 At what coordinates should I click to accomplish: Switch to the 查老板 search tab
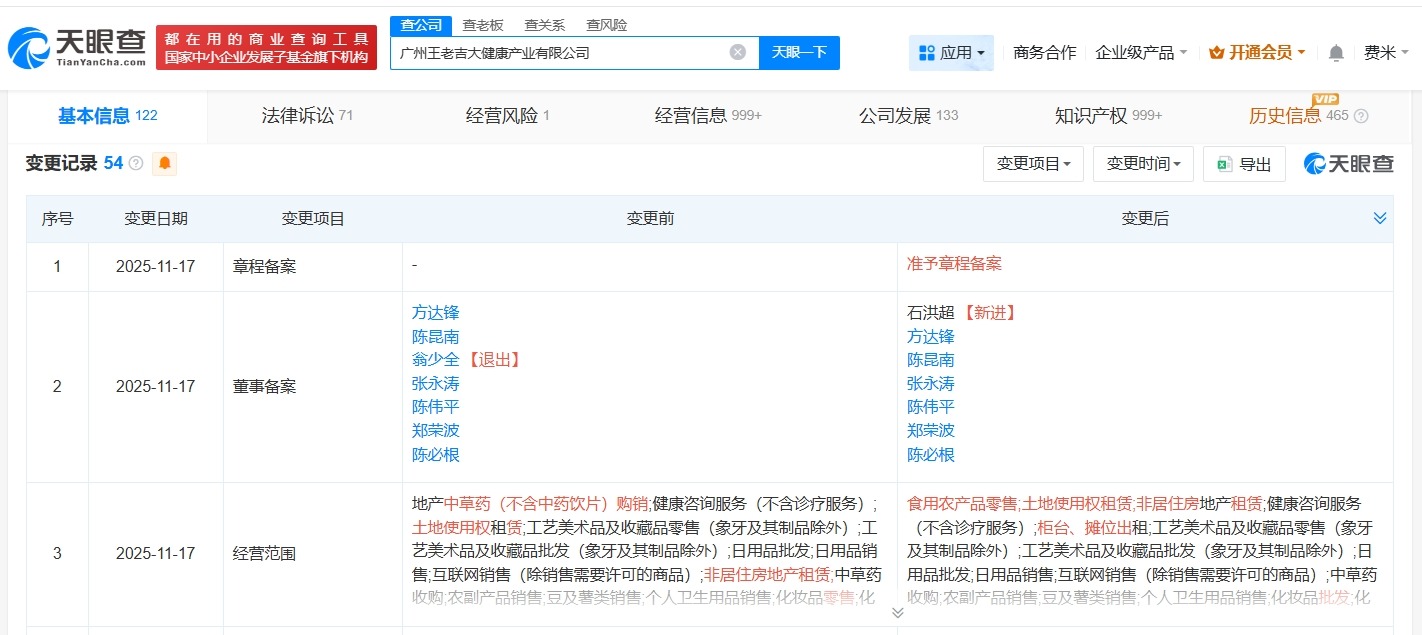pyautogui.click(x=483, y=24)
